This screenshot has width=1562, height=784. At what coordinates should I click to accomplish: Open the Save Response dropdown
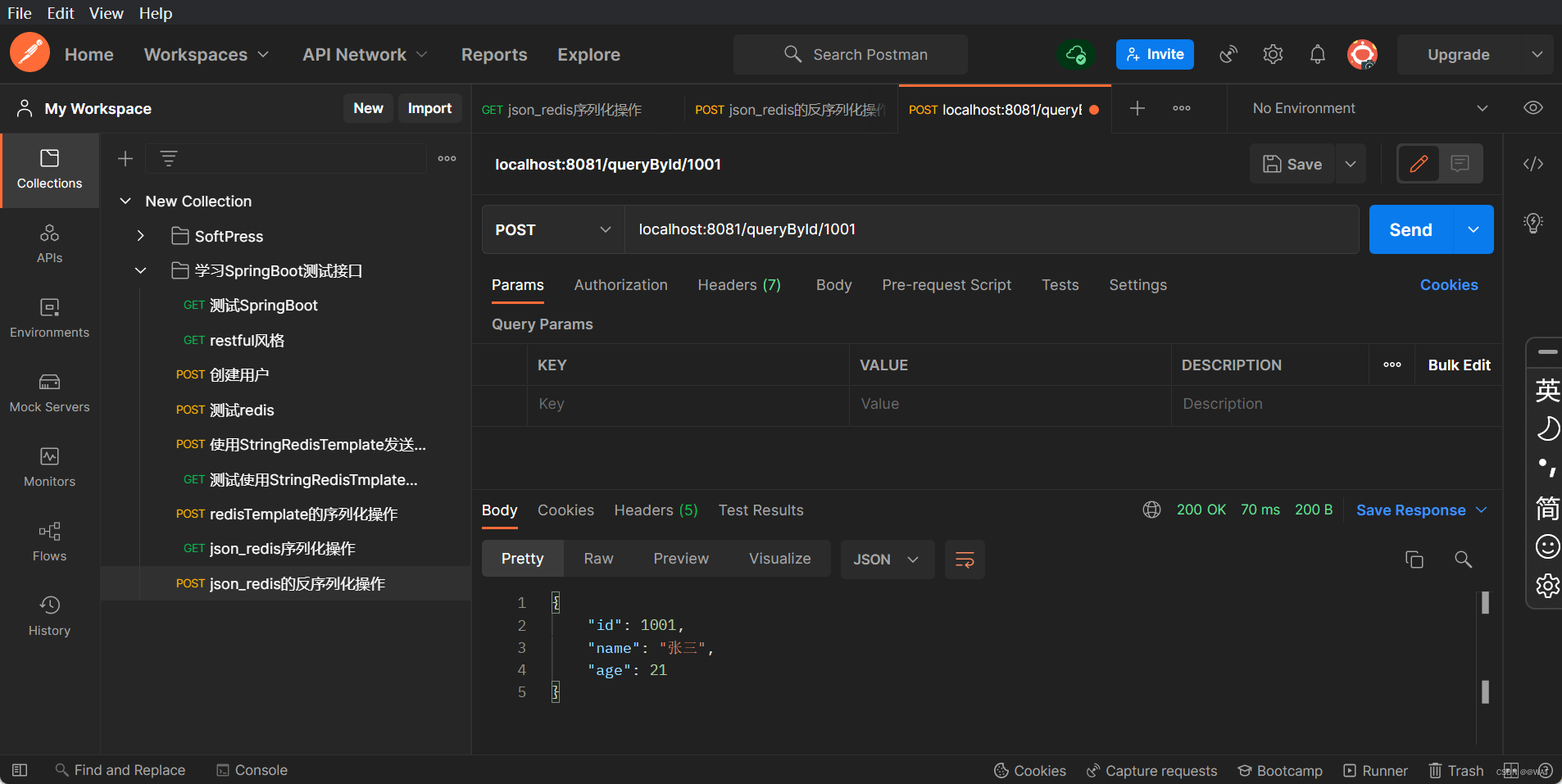click(x=1422, y=510)
